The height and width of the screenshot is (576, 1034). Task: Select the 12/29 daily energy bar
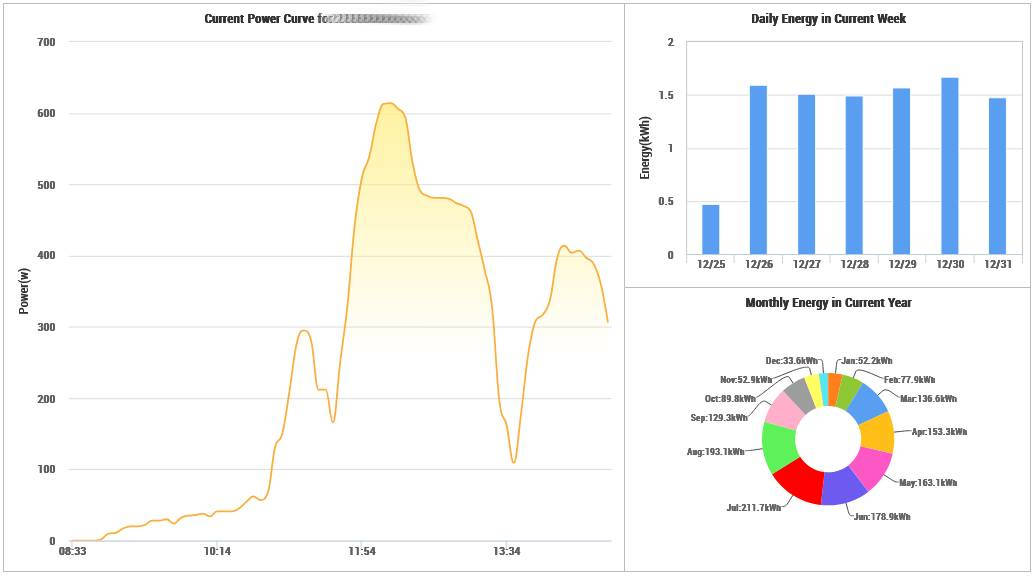tap(901, 172)
